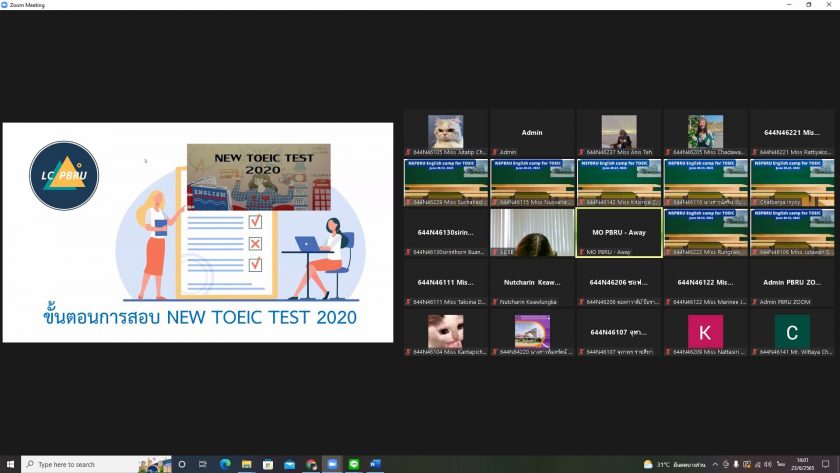Open Google Chrome from the taskbar
This screenshot has width=840, height=473.
click(311, 464)
